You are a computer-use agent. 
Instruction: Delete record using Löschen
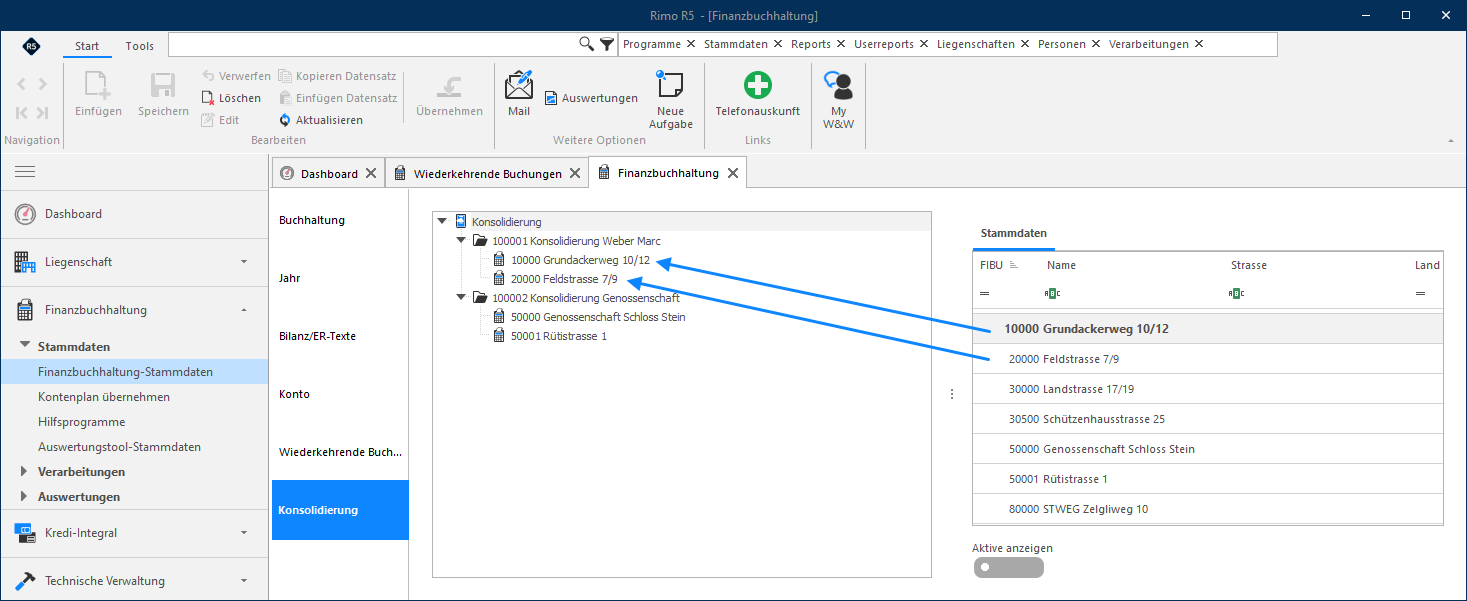231,98
